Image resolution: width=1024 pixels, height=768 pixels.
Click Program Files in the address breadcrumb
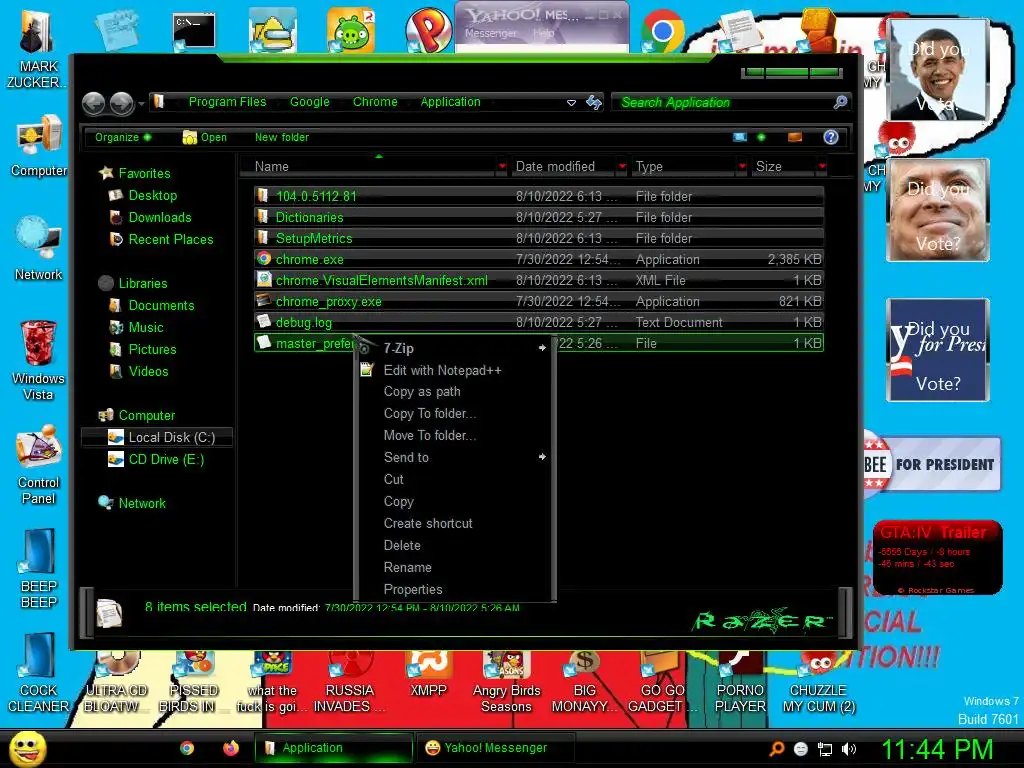pos(227,102)
